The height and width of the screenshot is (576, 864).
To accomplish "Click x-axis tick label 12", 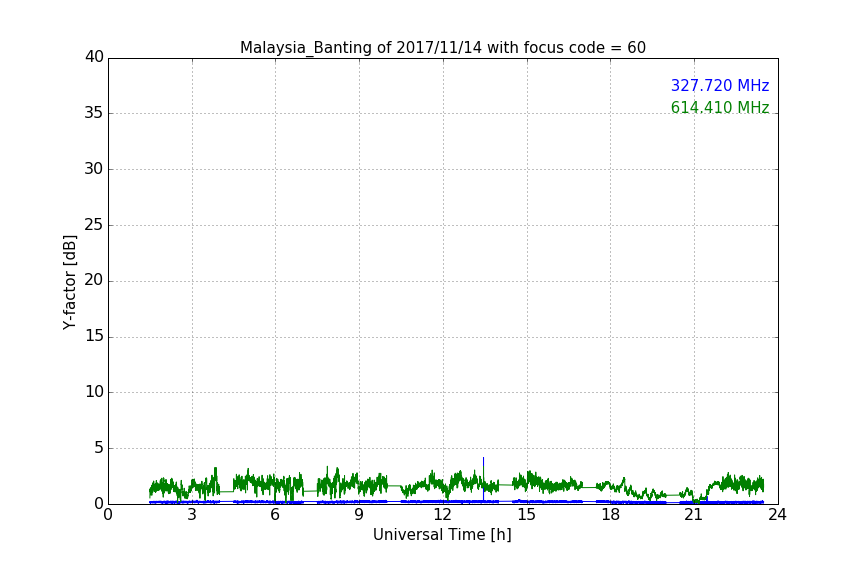I will coord(442,515).
